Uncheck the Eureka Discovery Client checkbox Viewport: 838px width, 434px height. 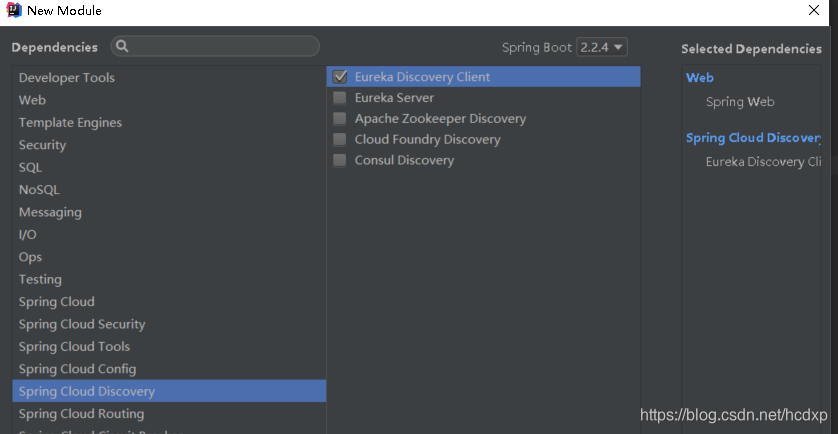[x=340, y=77]
